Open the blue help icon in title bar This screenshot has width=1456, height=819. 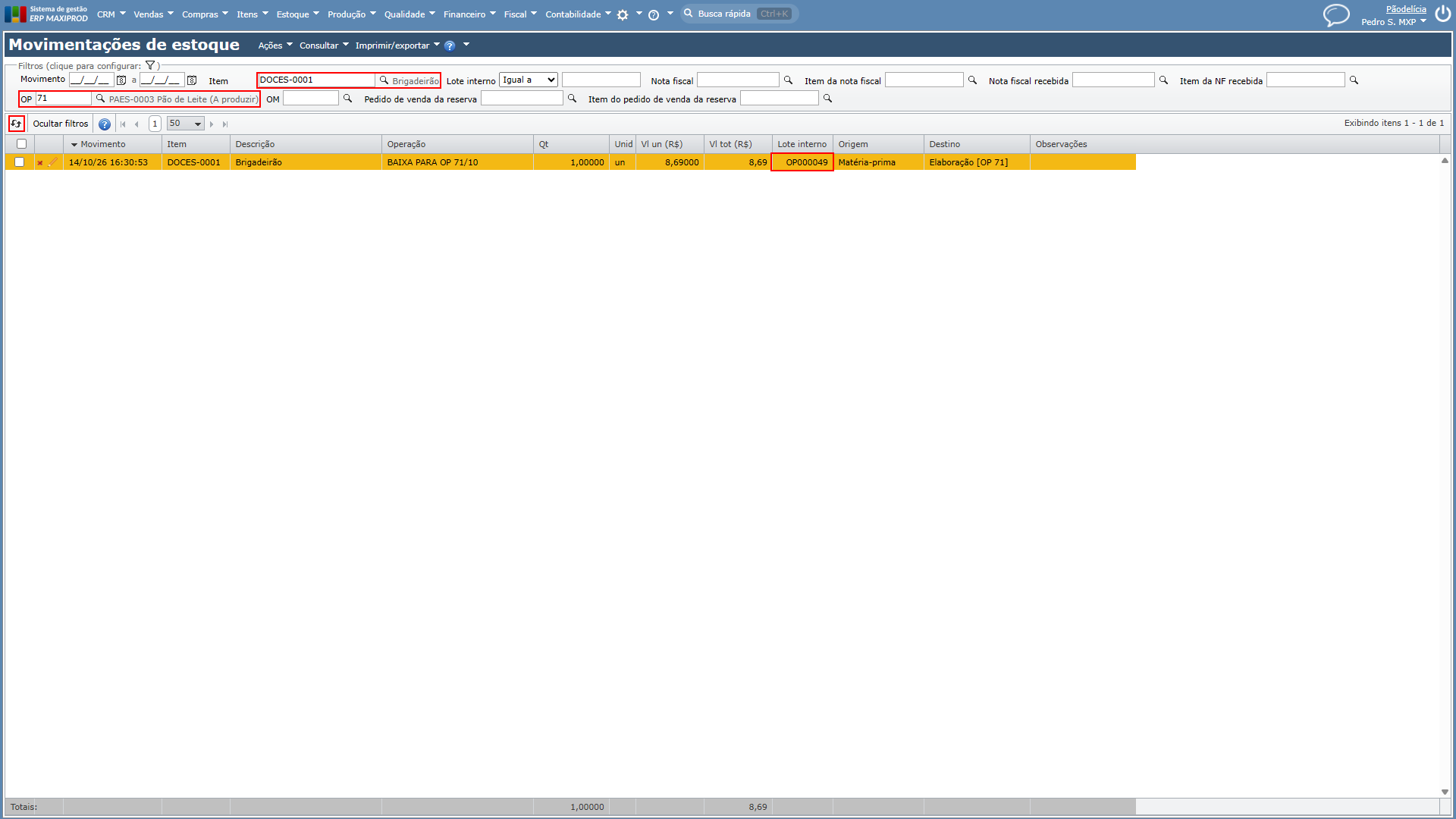click(x=450, y=46)
